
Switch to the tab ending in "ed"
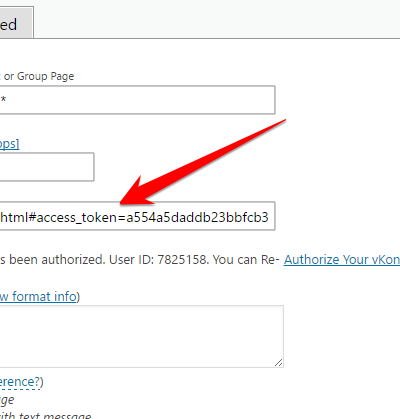tap(16, 22)
